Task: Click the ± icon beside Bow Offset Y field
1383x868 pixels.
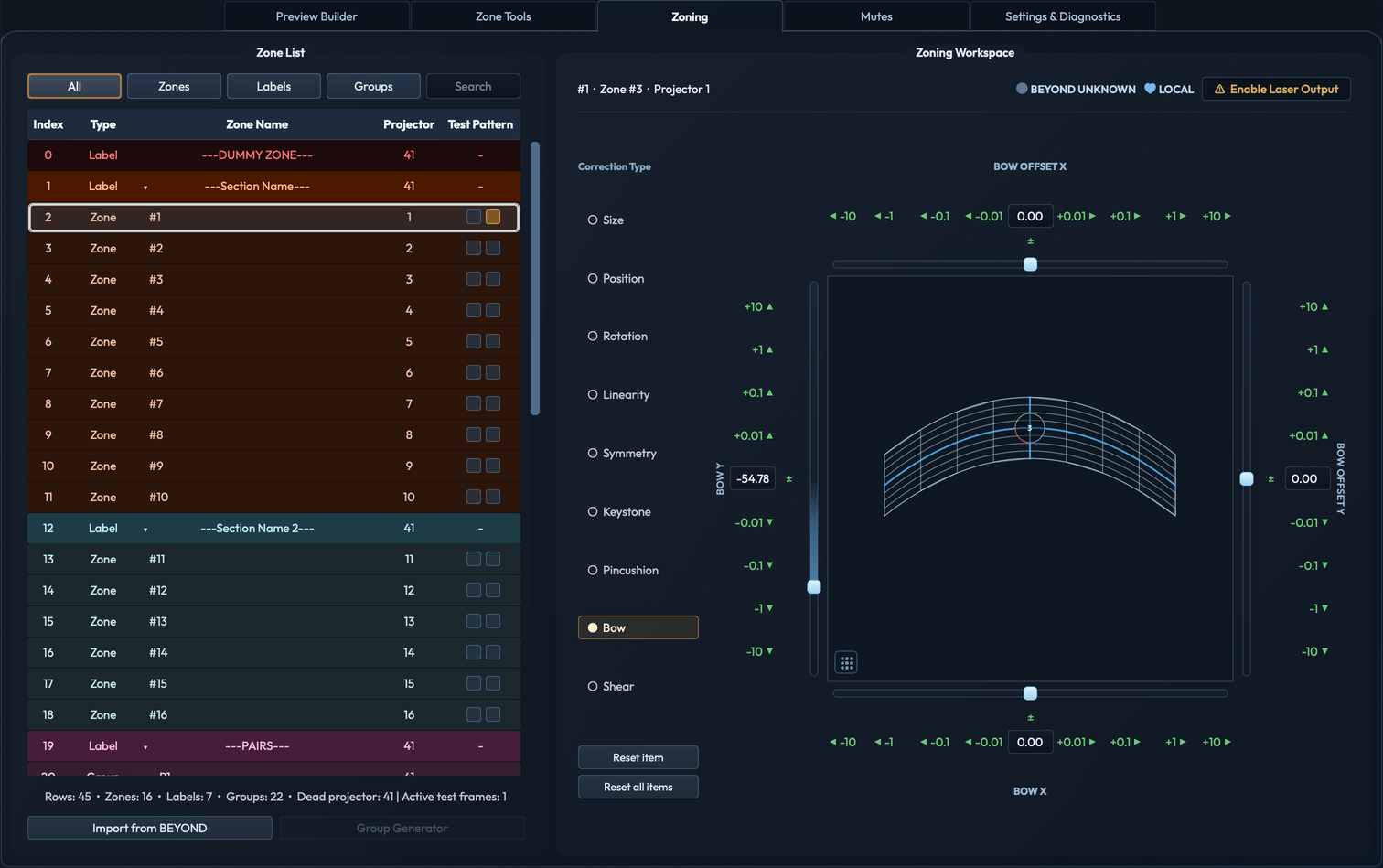Action: pyautogui.click(x=1270, y=478)
